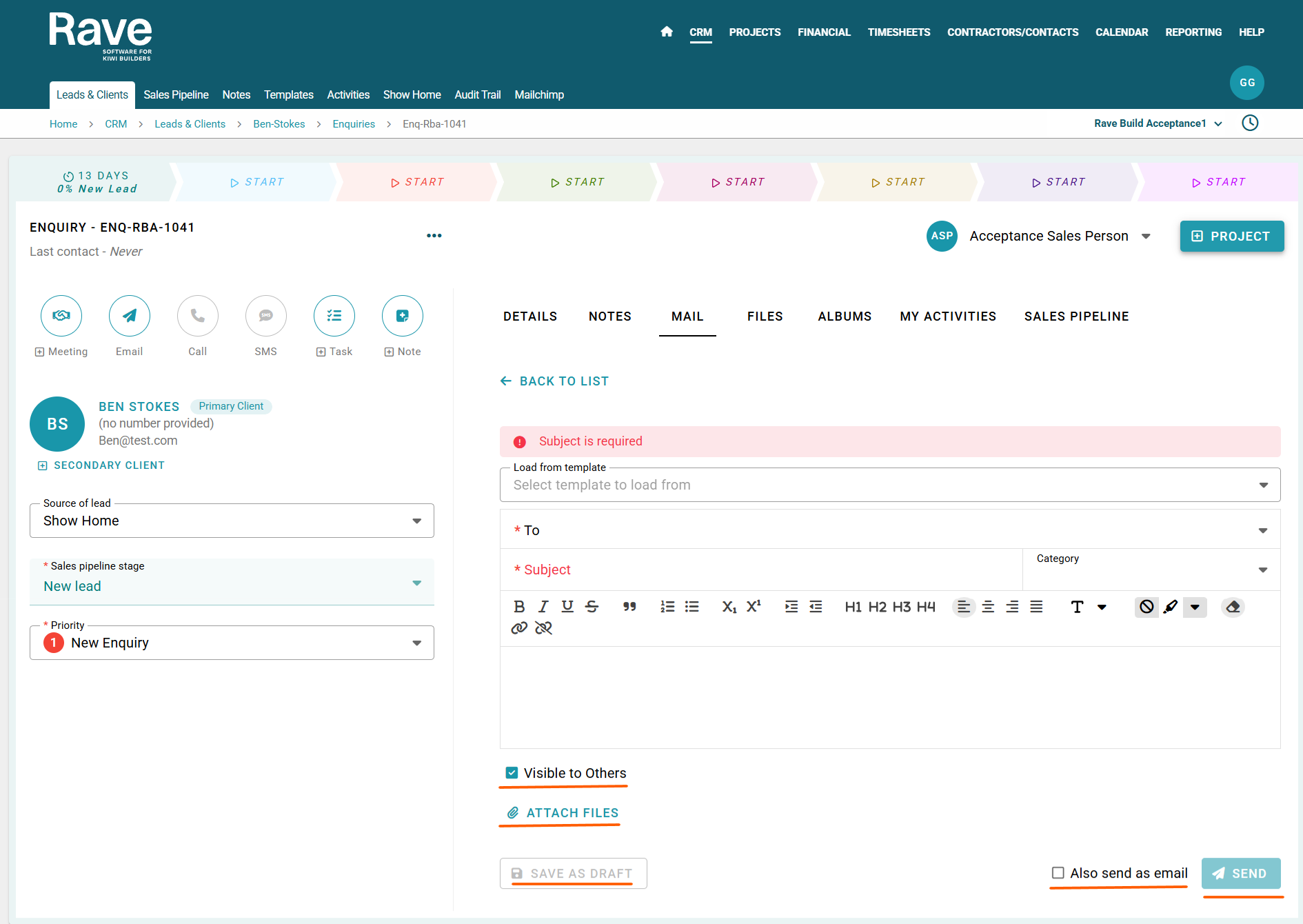Click the Subject input field
This screenshot has height=924, width=1303.
[x=765, y=570]
